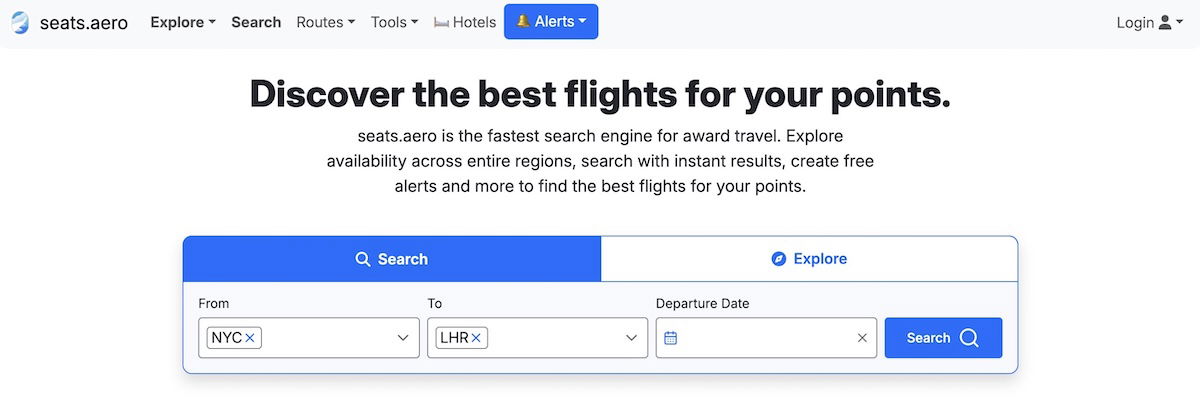The image size is (1200, 401).
Task: Remove the LHR destination tag
Action: (x=476, y=338)
